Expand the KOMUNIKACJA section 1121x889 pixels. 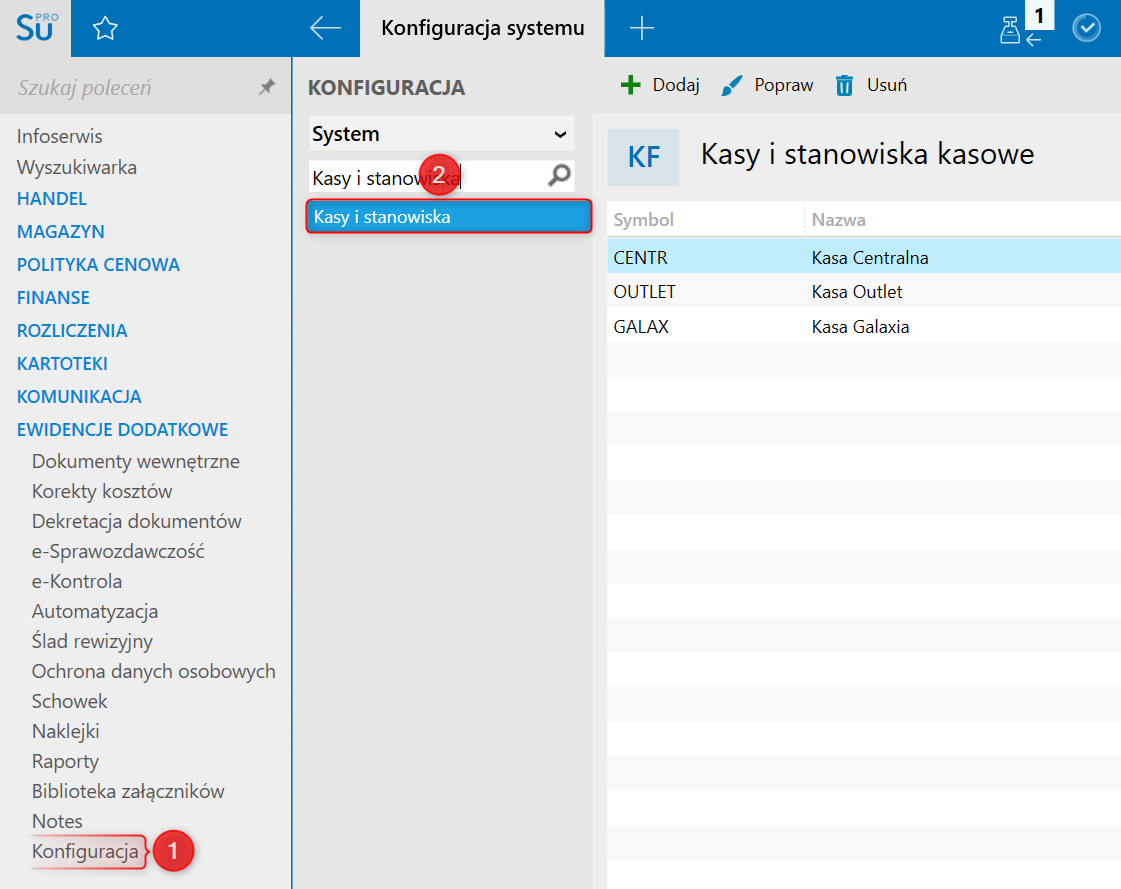[79, 396]
